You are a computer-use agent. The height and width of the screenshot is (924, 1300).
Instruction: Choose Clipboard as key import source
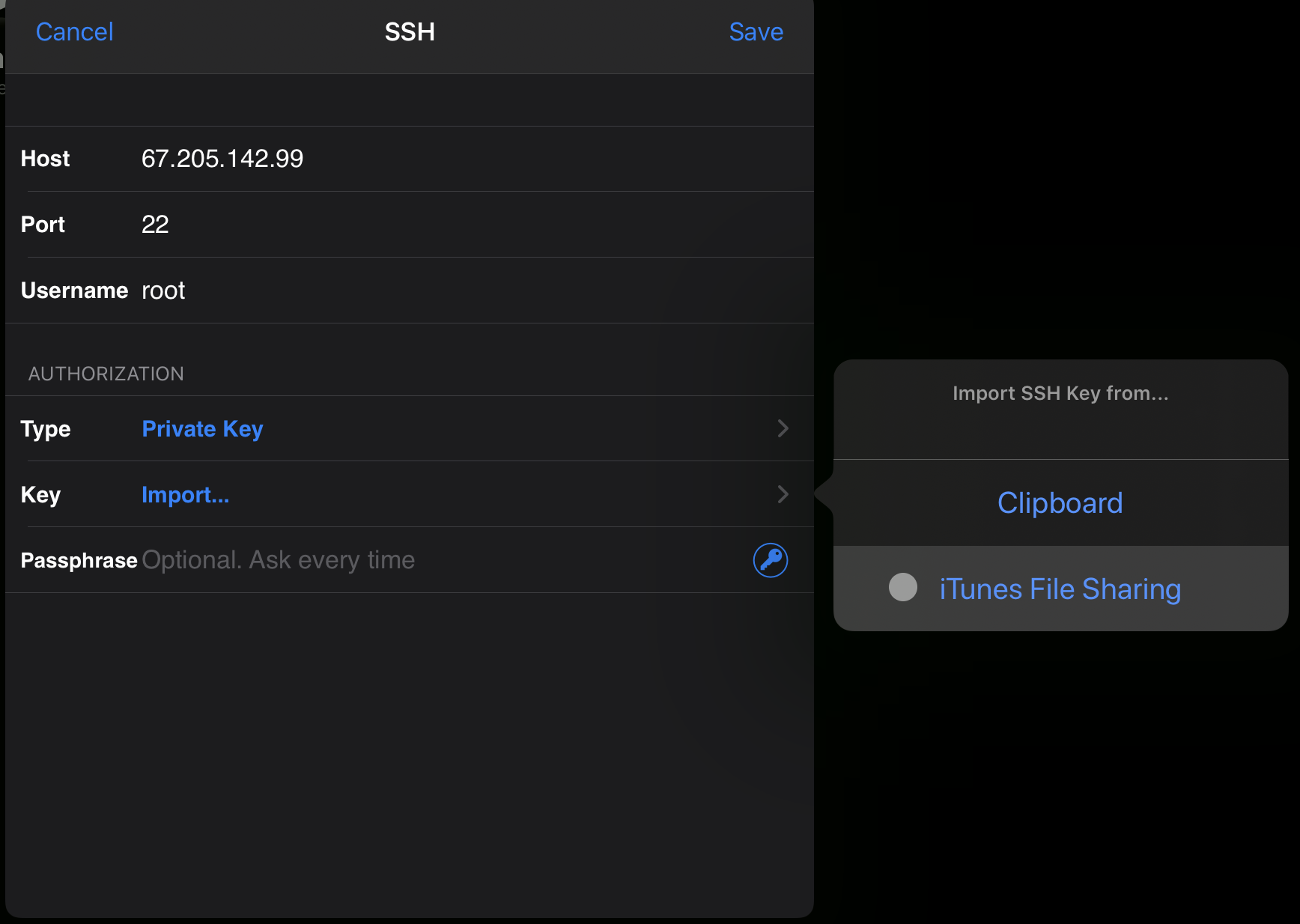click(1060, 503)
